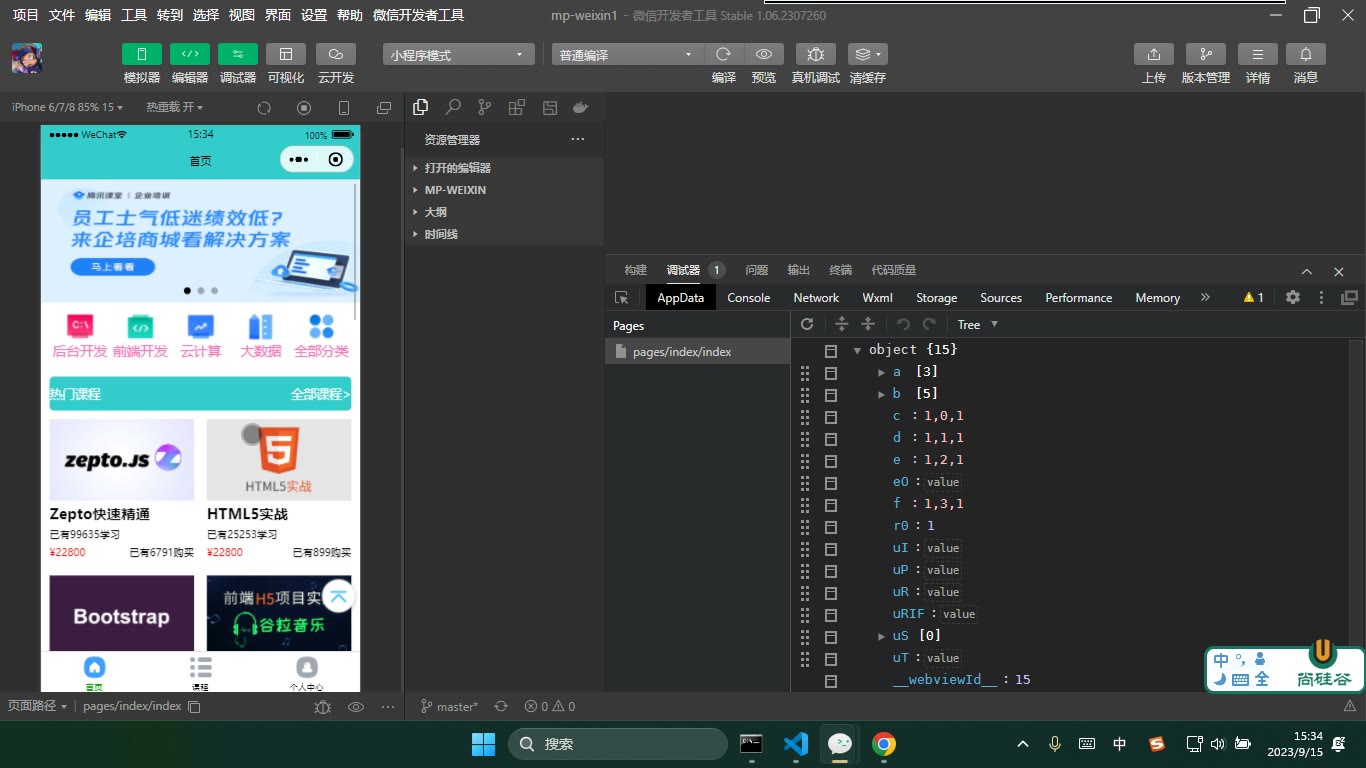Open 版本管理 version management

(1206, 54)
